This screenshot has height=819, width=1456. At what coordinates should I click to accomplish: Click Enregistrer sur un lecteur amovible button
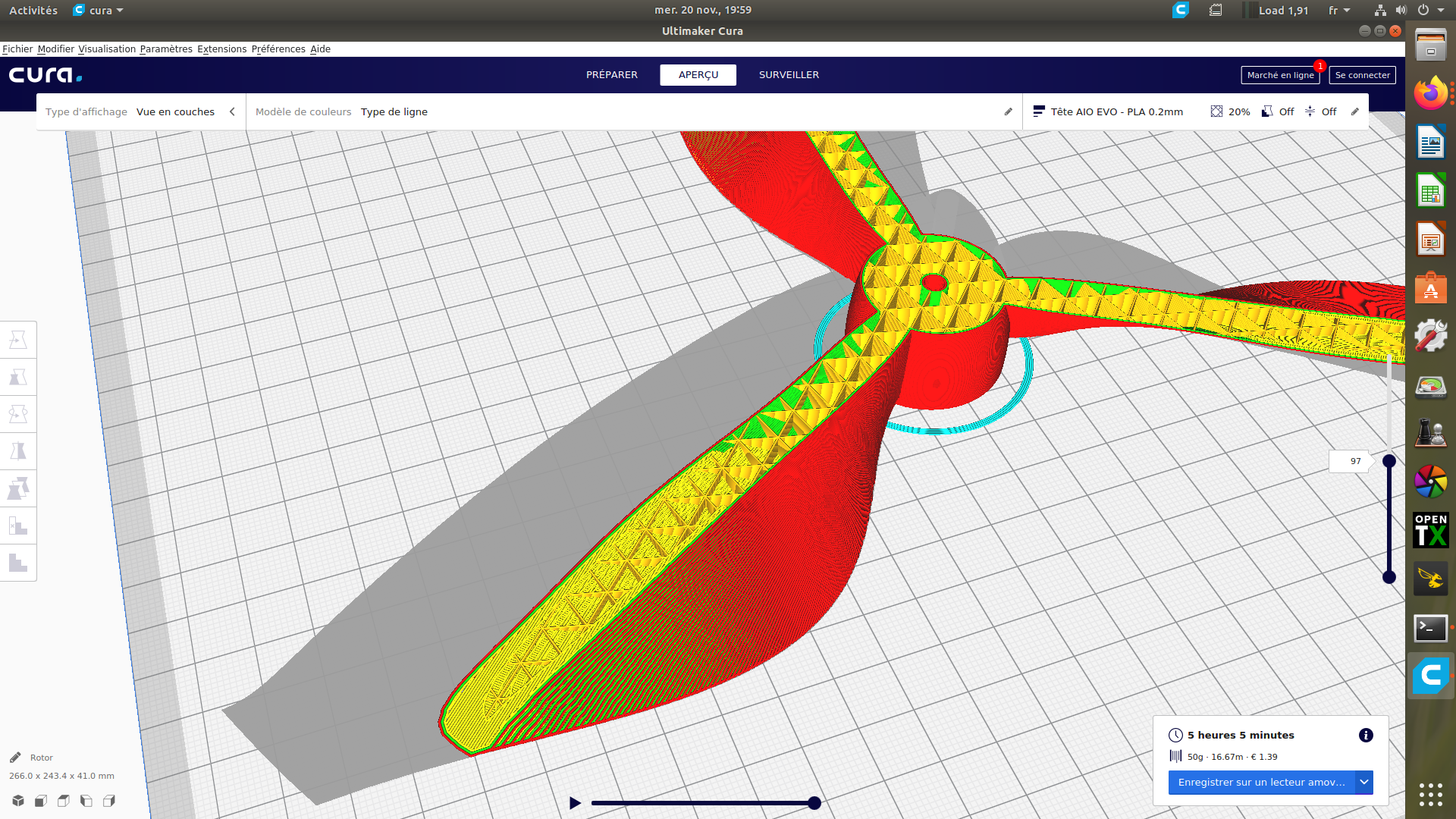click(x=1261, y=782)
